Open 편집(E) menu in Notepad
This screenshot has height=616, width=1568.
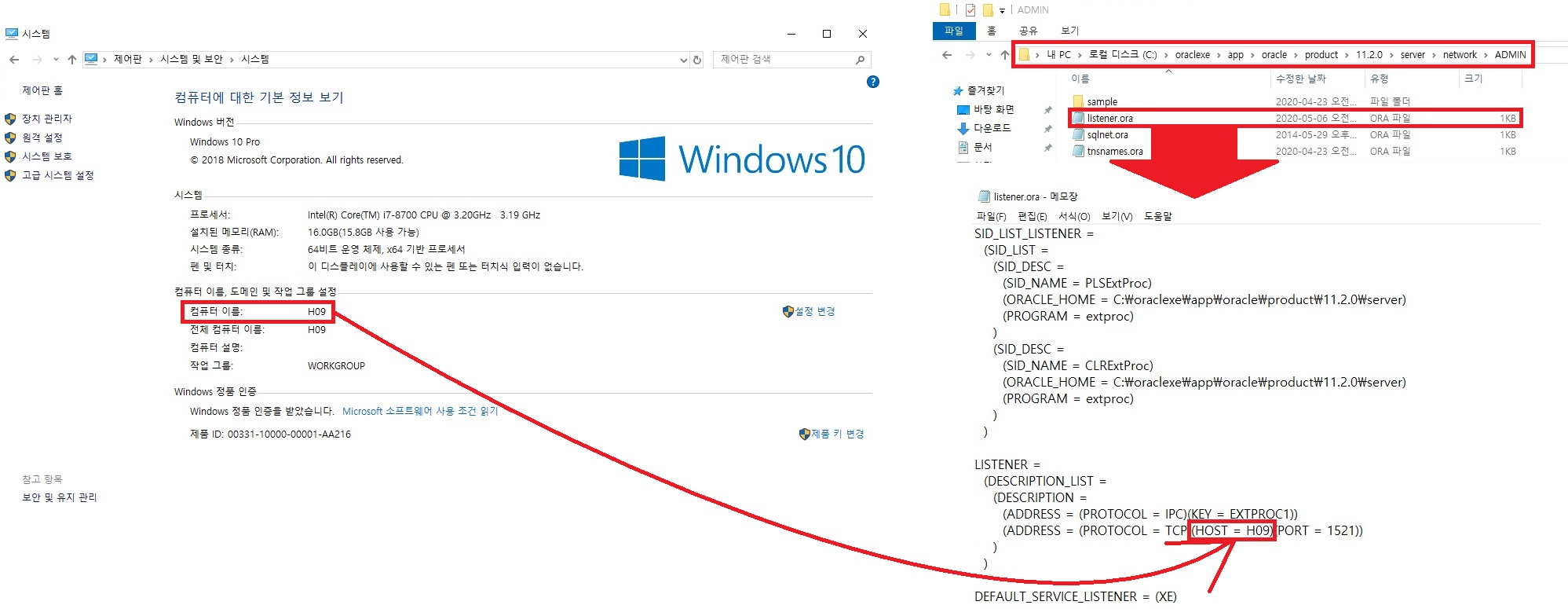(1032, 217)
